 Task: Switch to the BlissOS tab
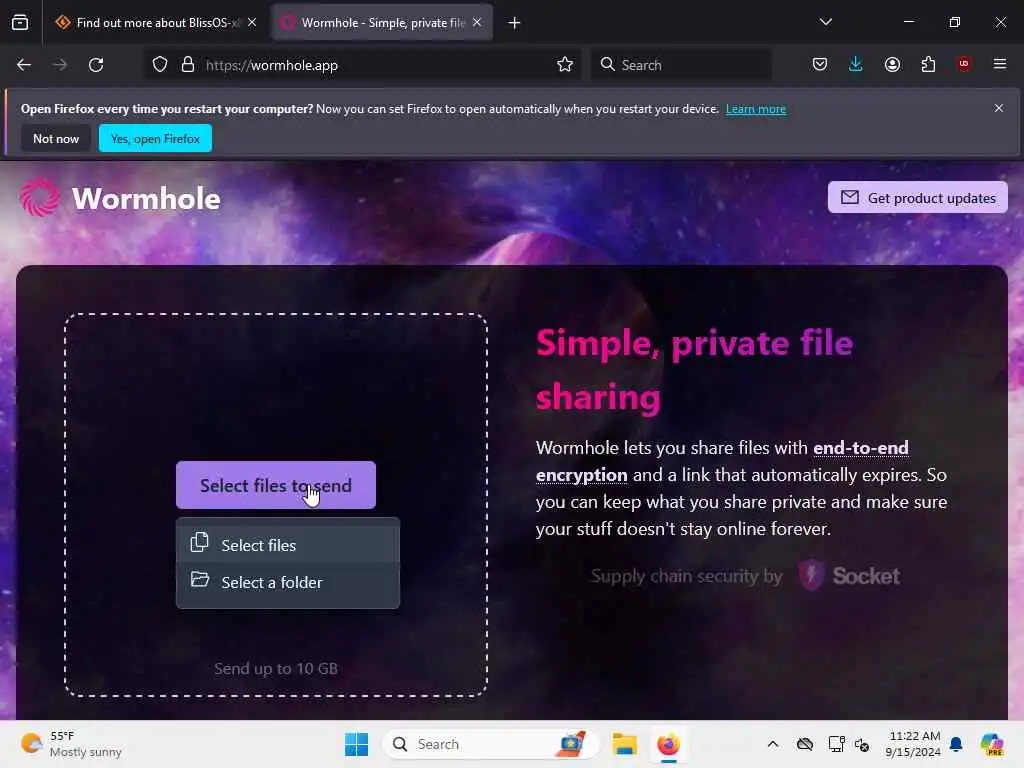(x=156, y=23)
